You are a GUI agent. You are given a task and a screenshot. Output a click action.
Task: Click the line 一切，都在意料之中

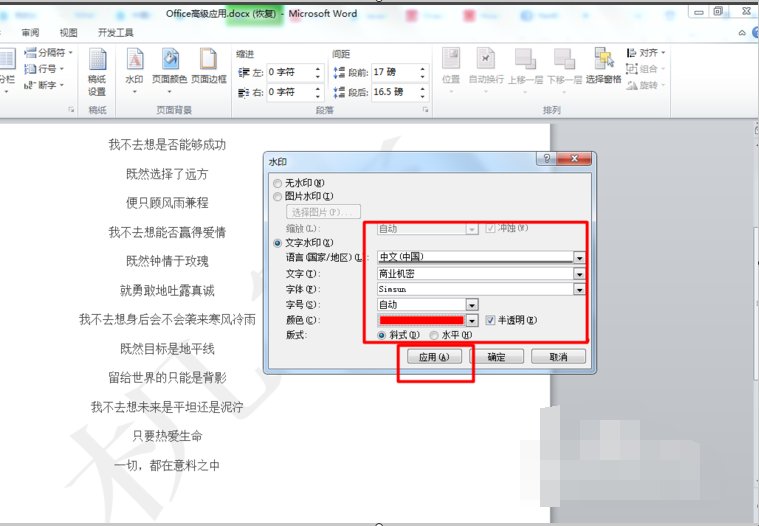point(167,466)
